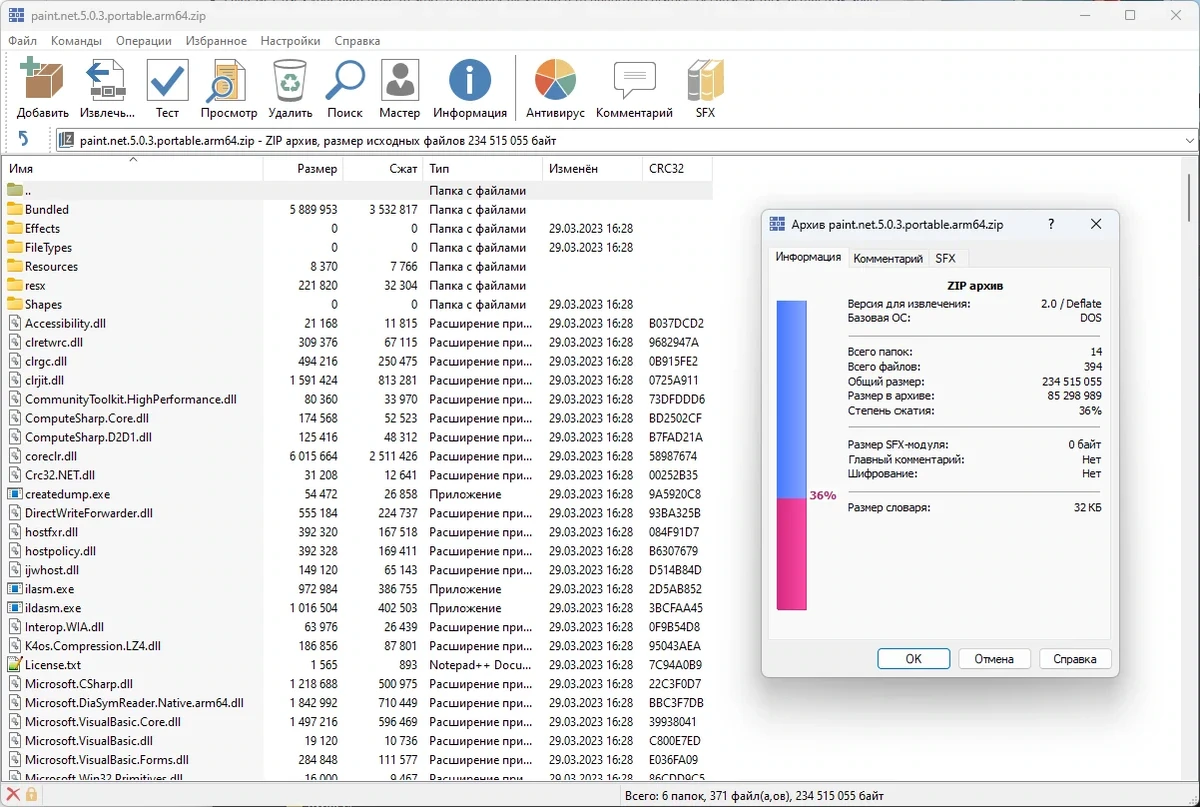Click the SFX books icon
The height and width of the screenshot is (807, 1200).
coord(705,80)
